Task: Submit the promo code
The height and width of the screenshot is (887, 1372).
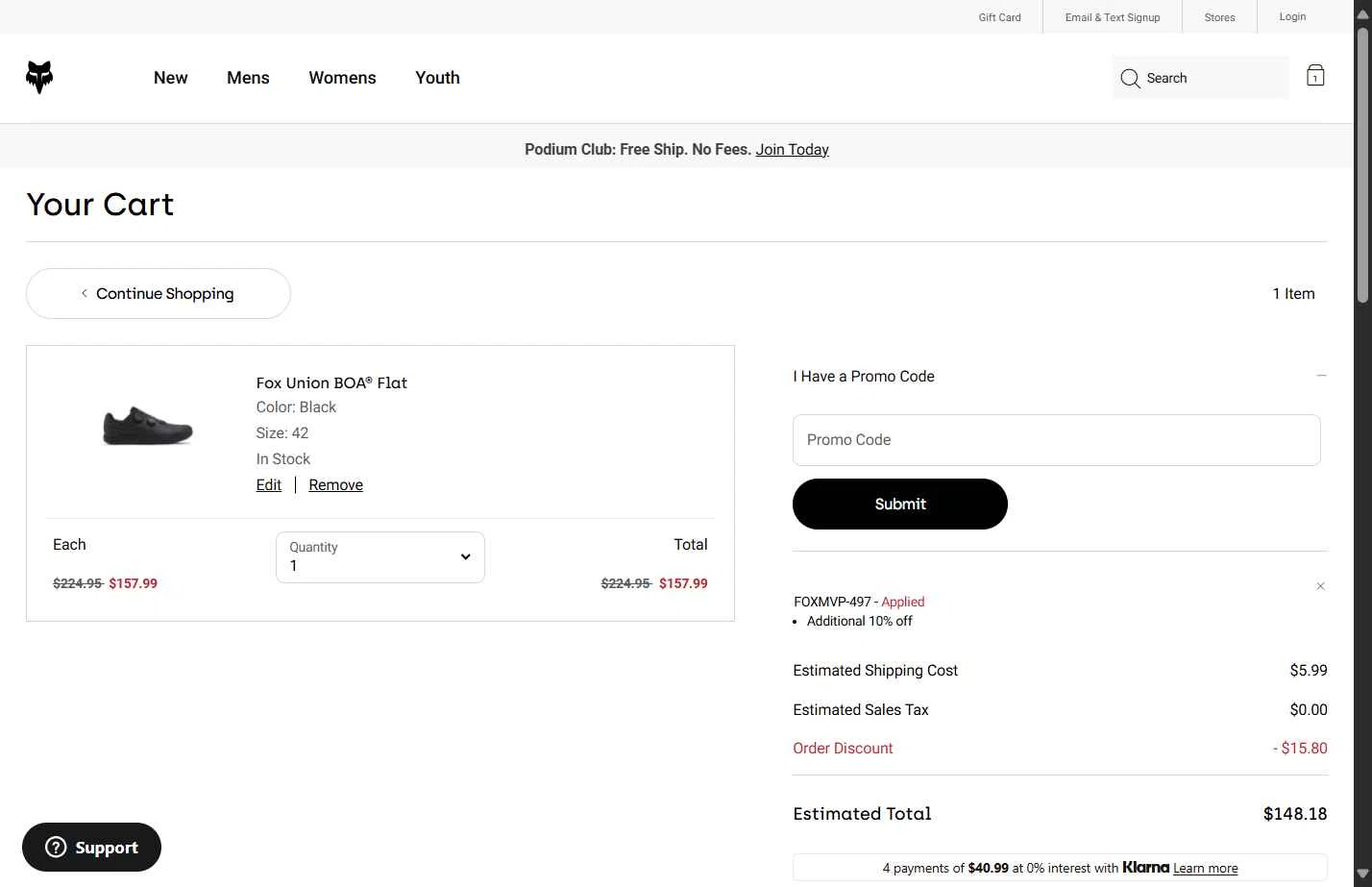Action: [899, 504]
